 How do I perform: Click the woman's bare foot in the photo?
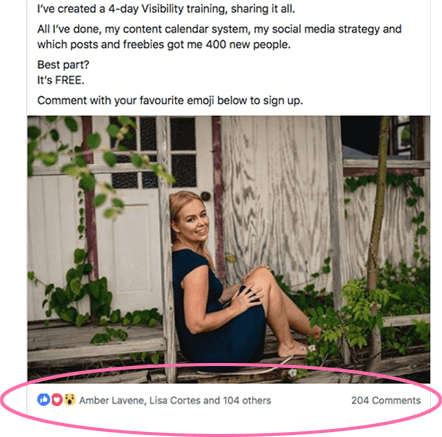295,347
